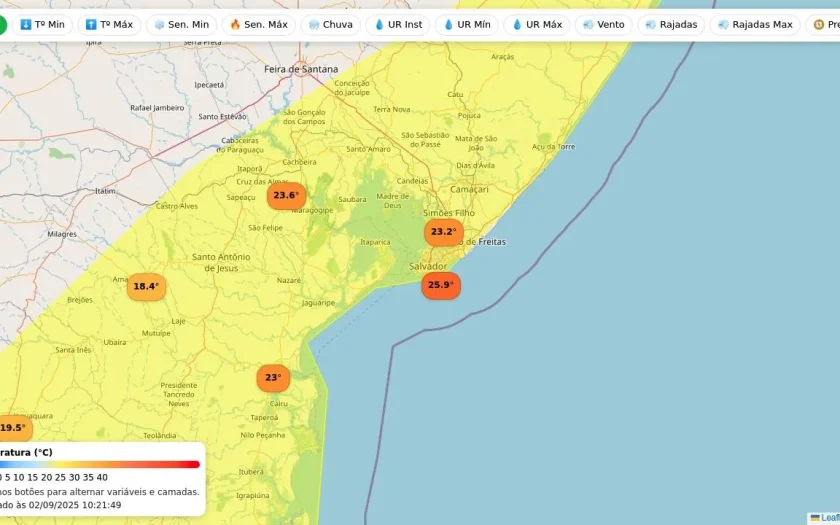Click the droplet icon on UR Máx
The image size is (840, 525).
point(517,25)
